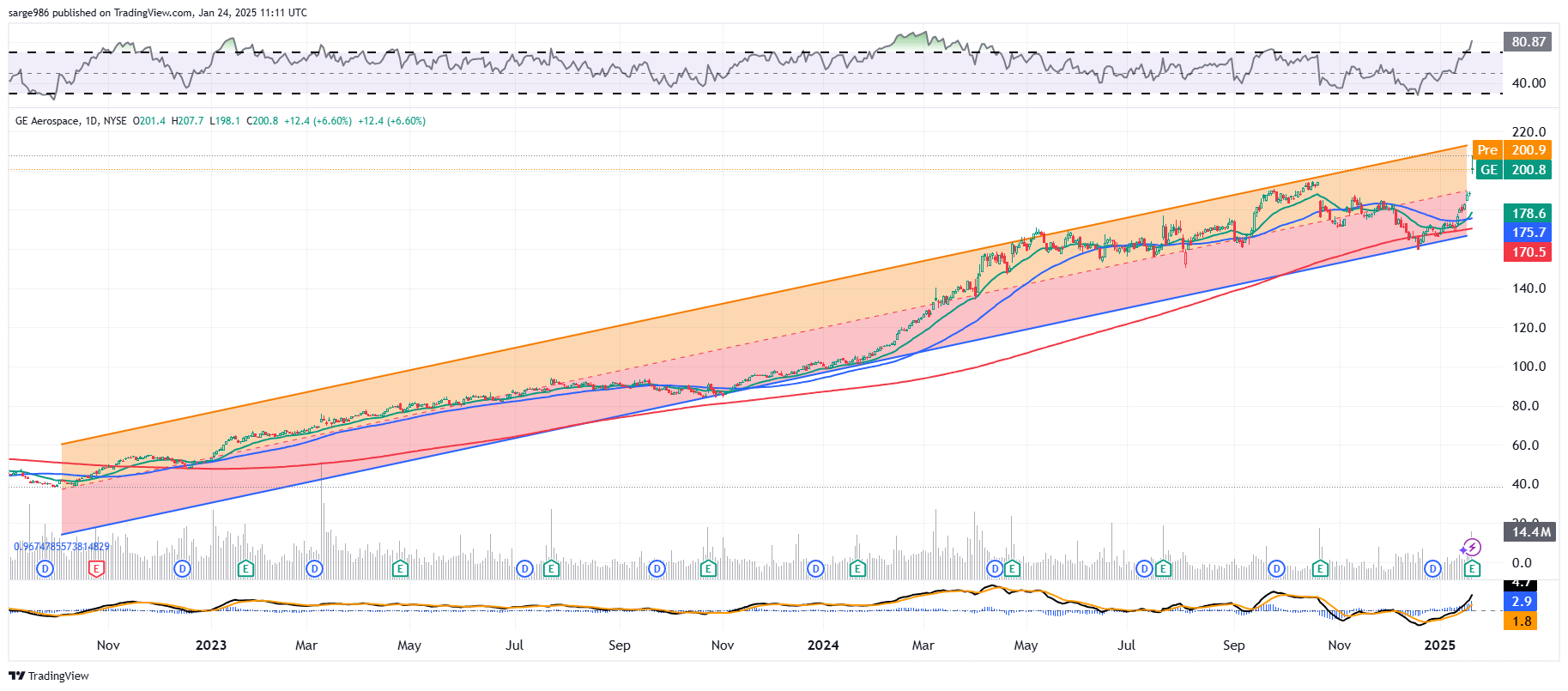Screen dimensions: 1568x691
Task: Click the red earnings E marker
Action: pos(96,568)
